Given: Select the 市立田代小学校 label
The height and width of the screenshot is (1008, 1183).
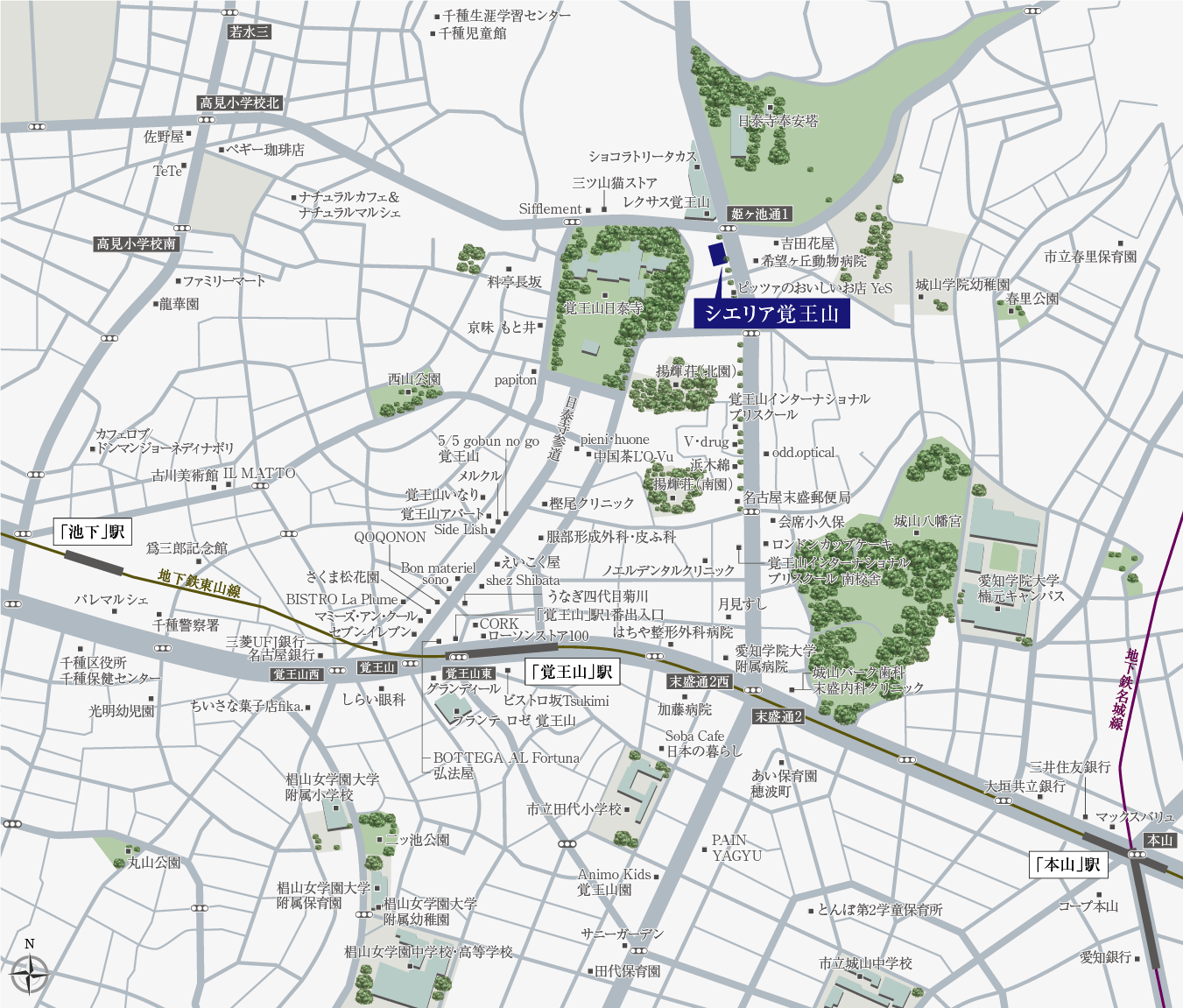Looking at the screenshot, I should pyautogui.click(x=574, y=809).
